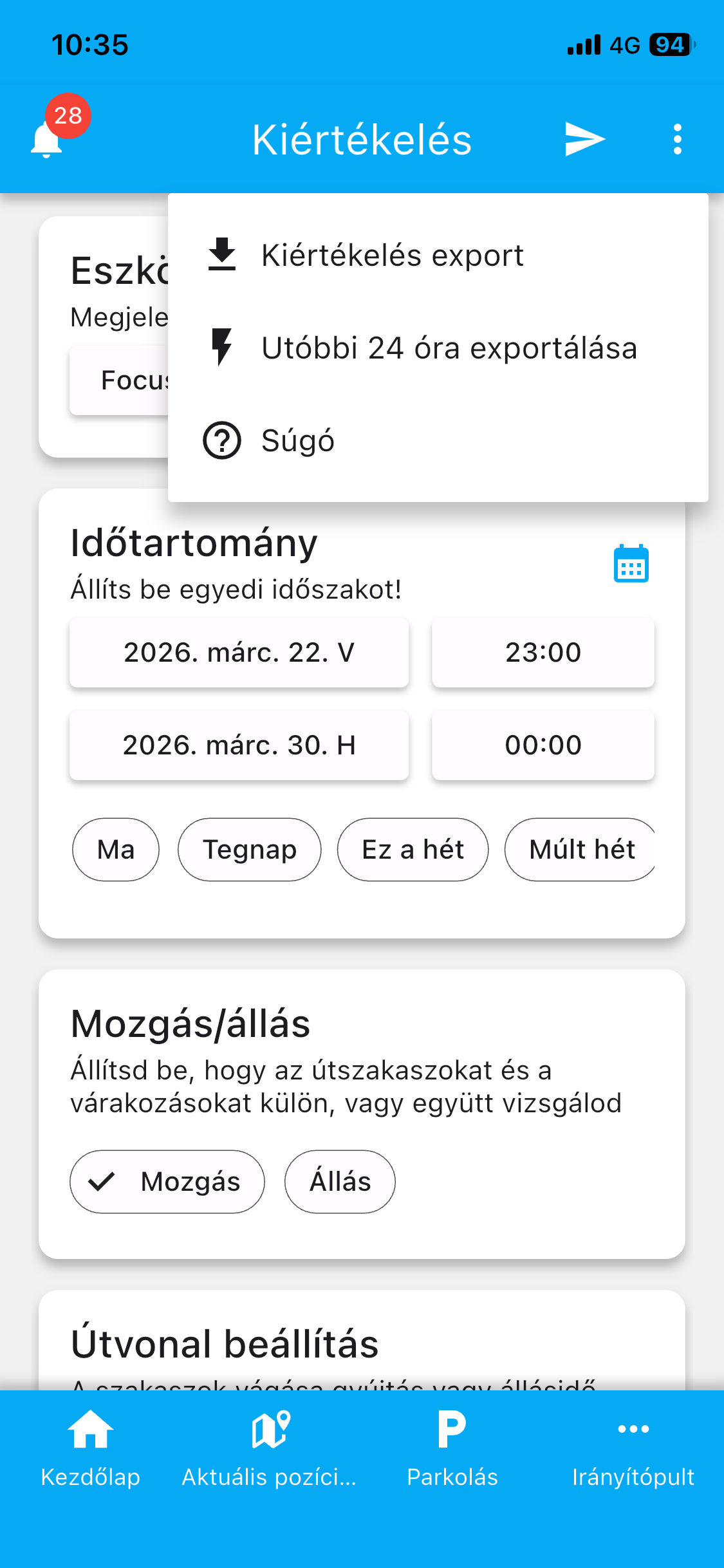
Task: Switch to Parkolás tab
Action: pos(452,1450)
